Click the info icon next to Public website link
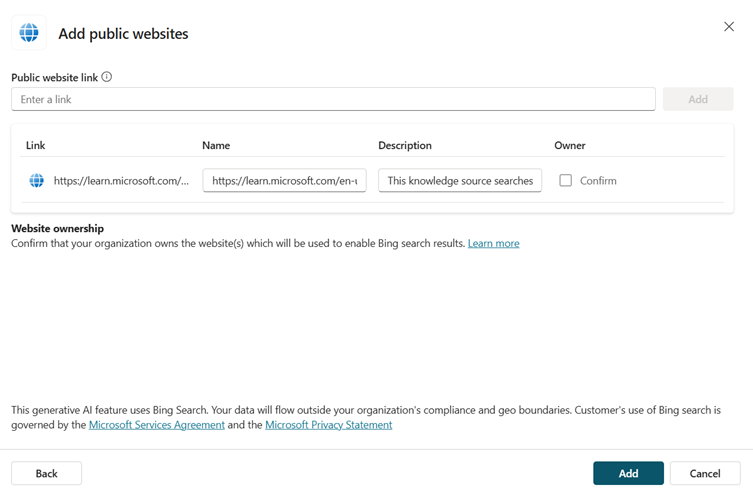This screenshot has width=753, height=495. 107,77
